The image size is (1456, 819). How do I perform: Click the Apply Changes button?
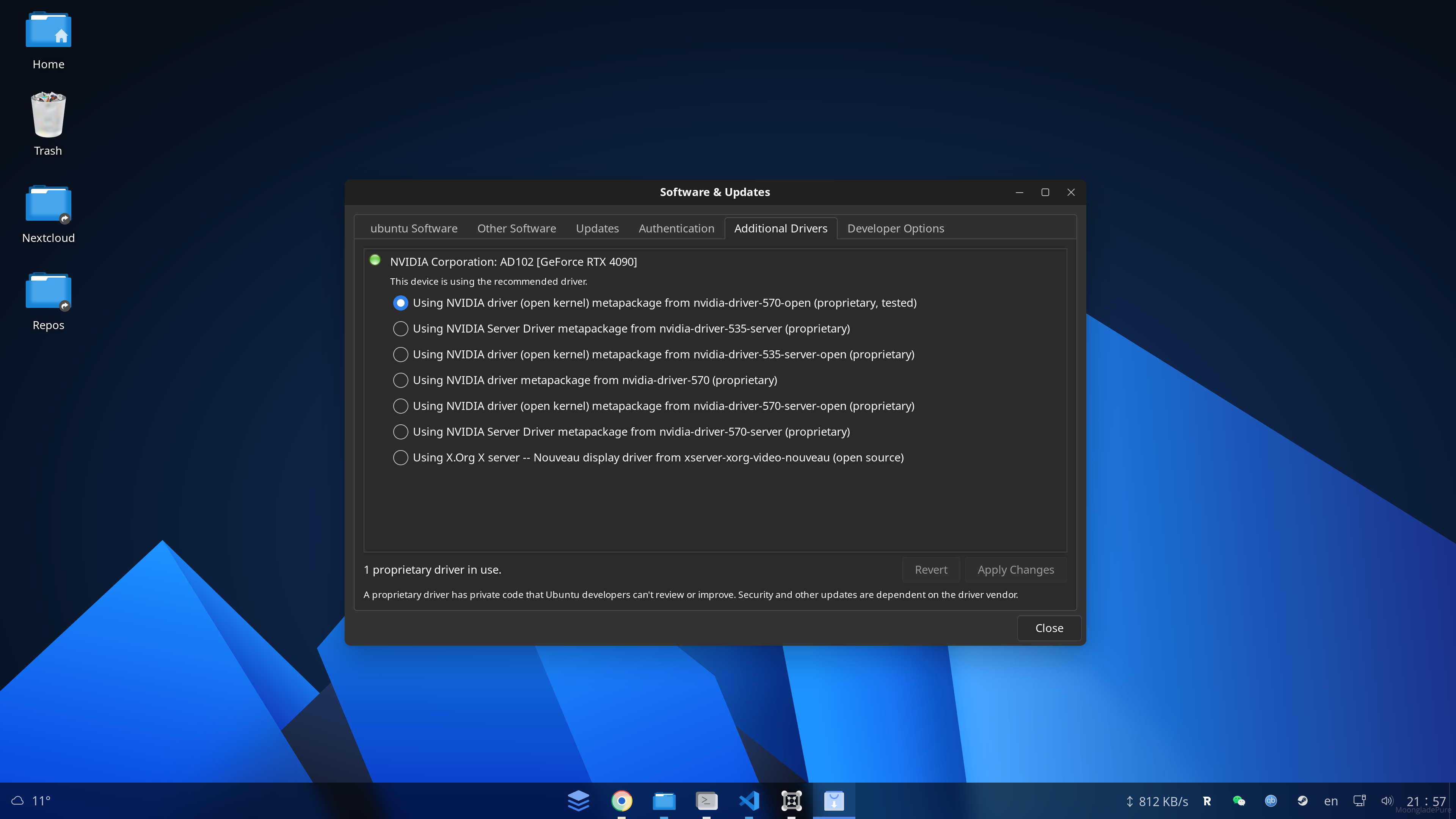tap(1015, 570)
